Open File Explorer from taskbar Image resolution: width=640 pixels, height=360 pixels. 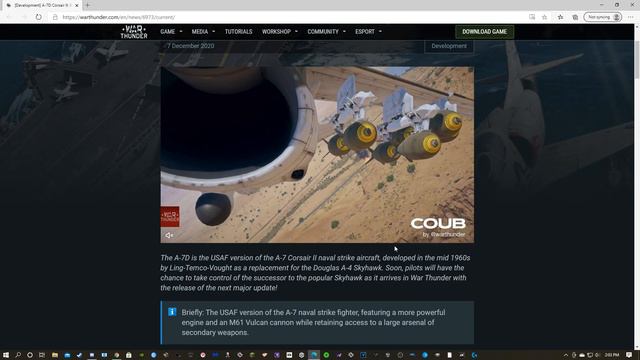pyautogui.click(x=55, y=355)
